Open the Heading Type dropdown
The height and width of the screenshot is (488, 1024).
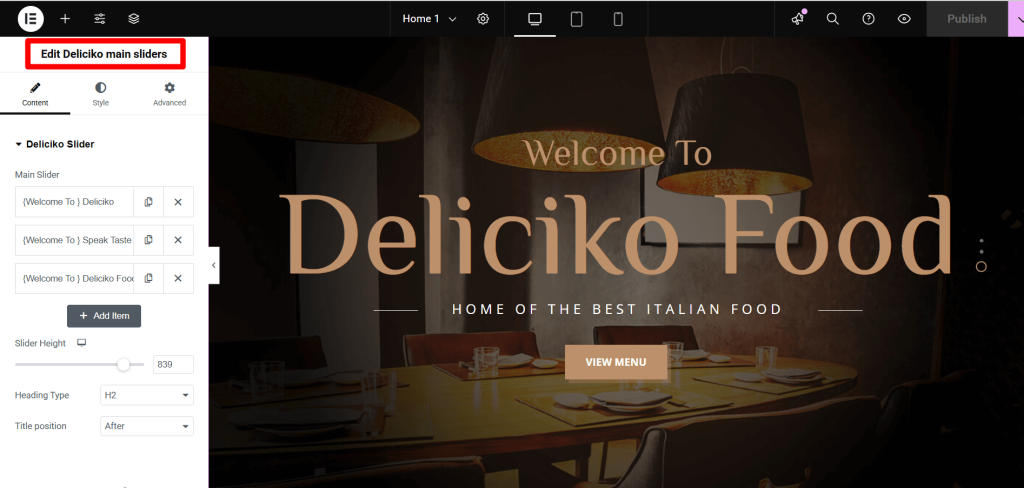point(147,395)
